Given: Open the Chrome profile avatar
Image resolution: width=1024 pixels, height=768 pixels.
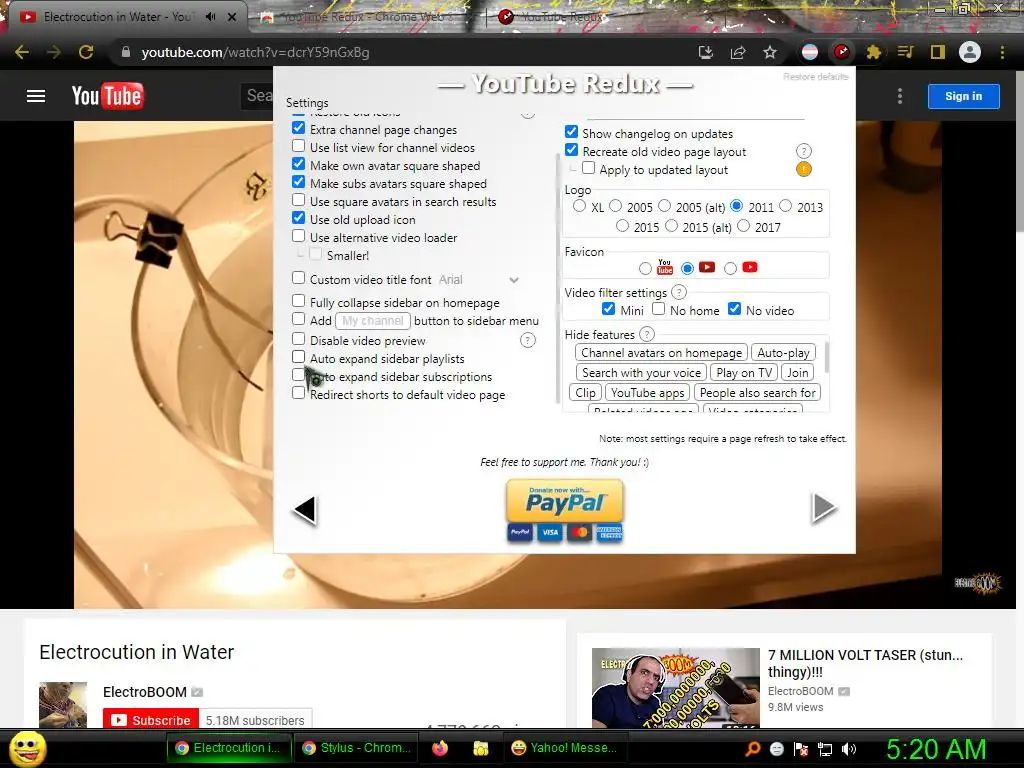Looking at the screenshot, I should pos(970,52).
